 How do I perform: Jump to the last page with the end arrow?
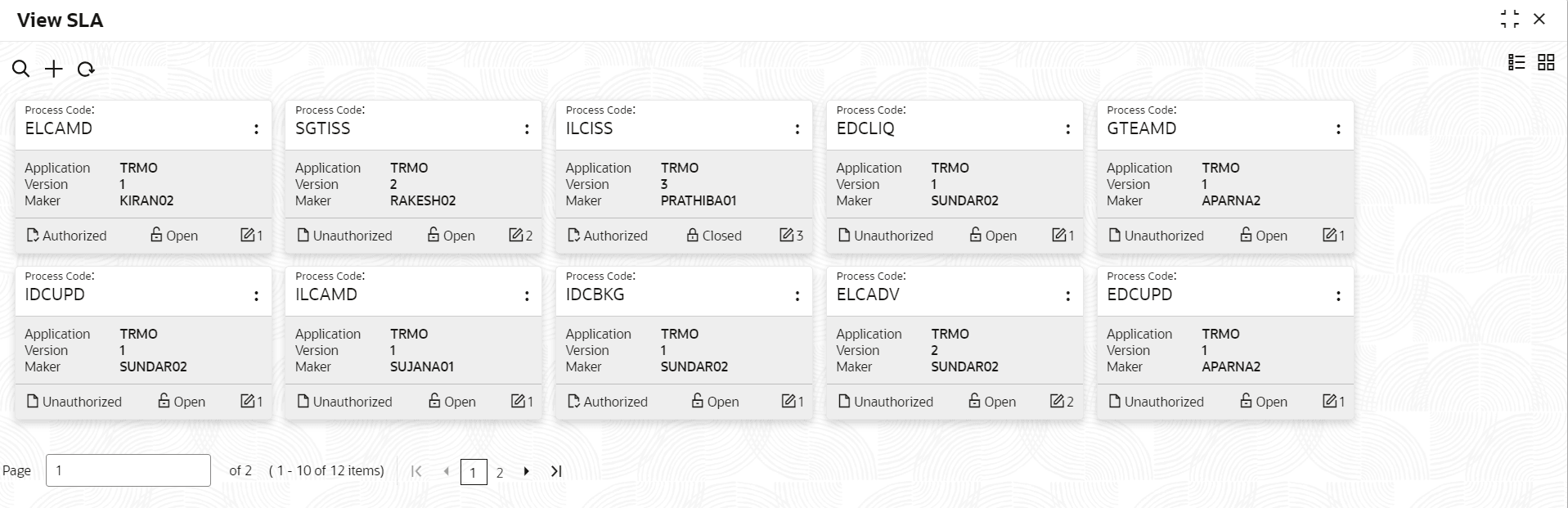click(556, 471)
